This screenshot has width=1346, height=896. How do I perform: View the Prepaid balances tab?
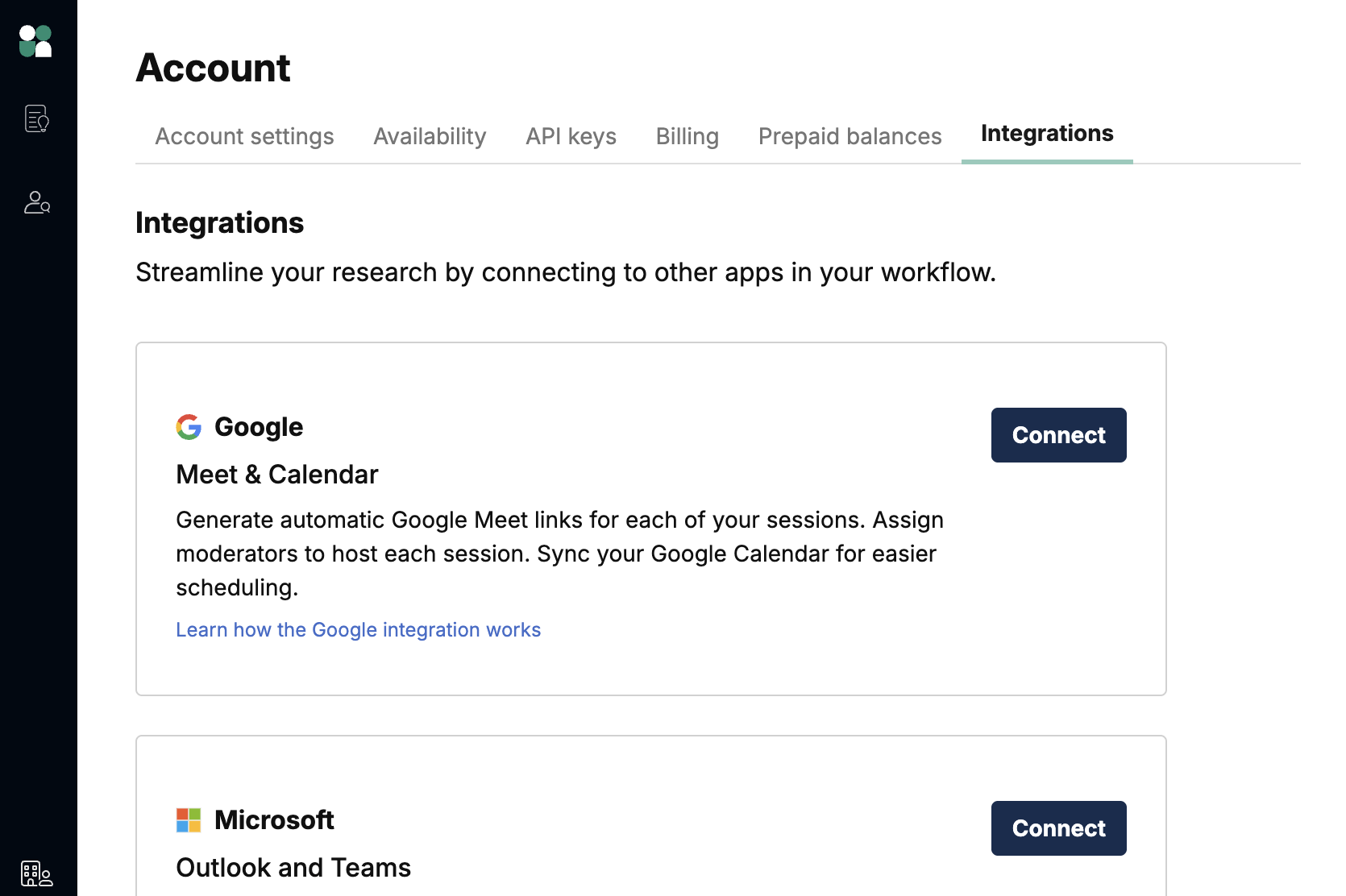850,136
